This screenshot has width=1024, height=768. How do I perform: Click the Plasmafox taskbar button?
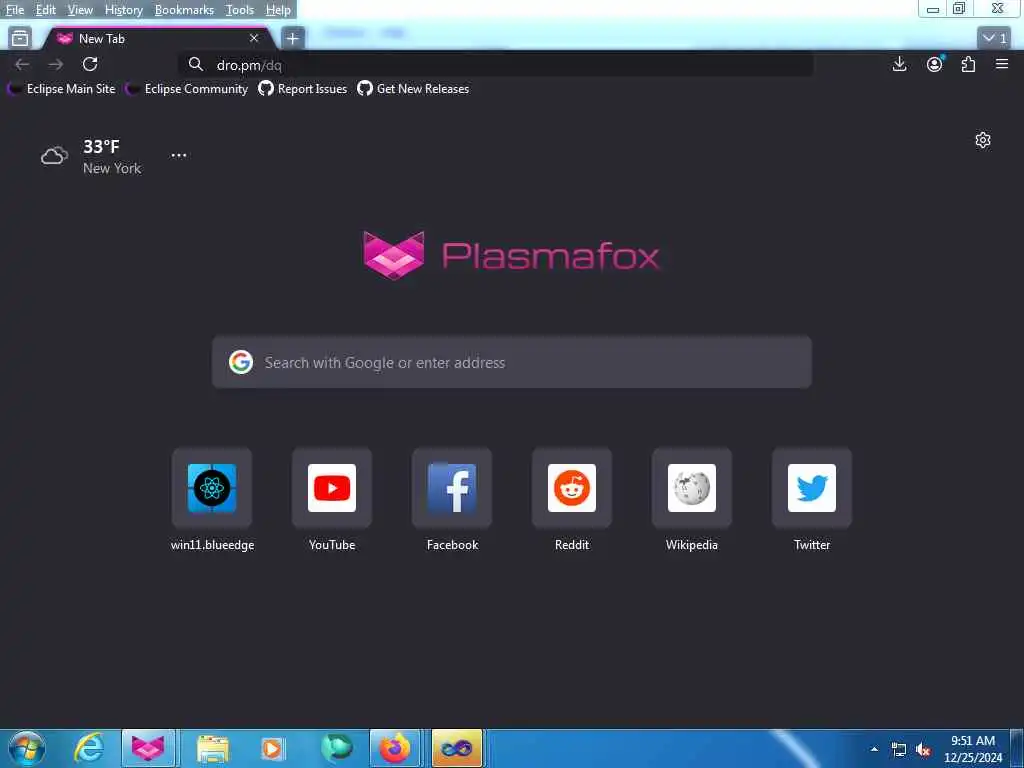click(x=148, y=748)
